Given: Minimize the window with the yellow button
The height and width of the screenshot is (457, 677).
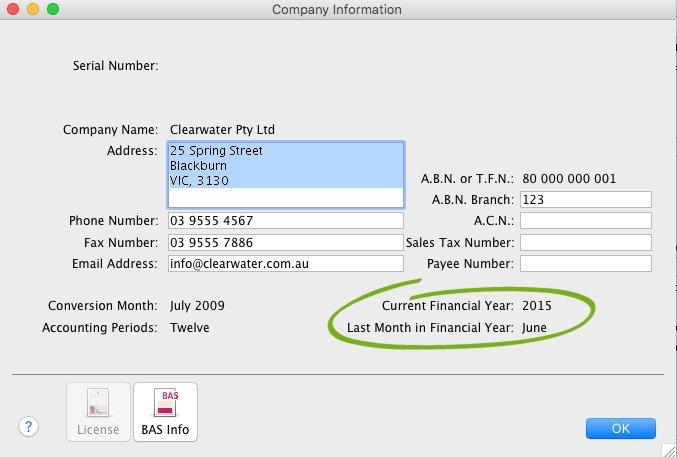Looking at the screenshot, I should pyautogui.click(x=33, y=9).
